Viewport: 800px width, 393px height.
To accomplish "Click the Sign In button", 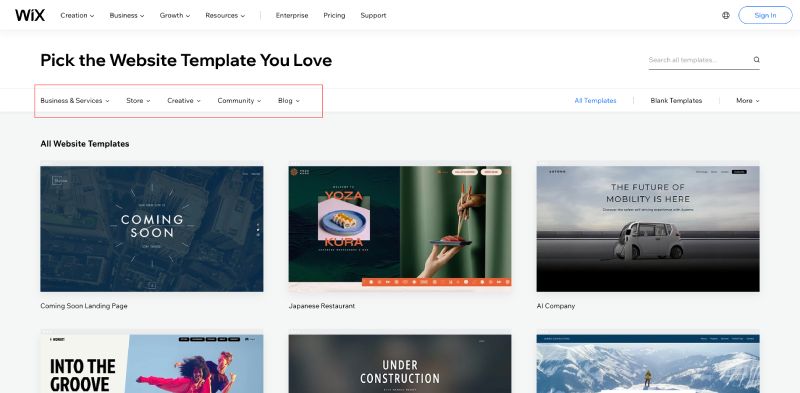I will [x=765, y=15].
